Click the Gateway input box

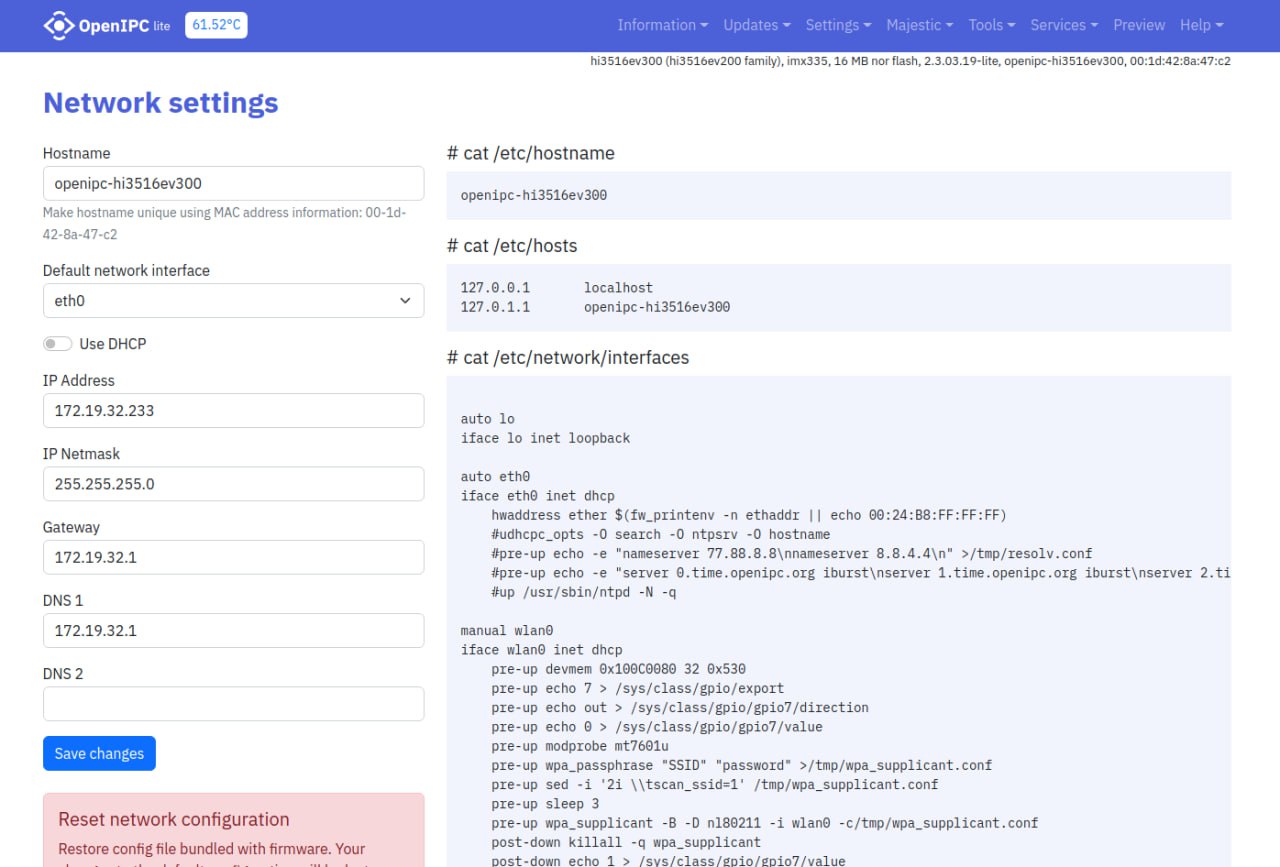(233, 558)
